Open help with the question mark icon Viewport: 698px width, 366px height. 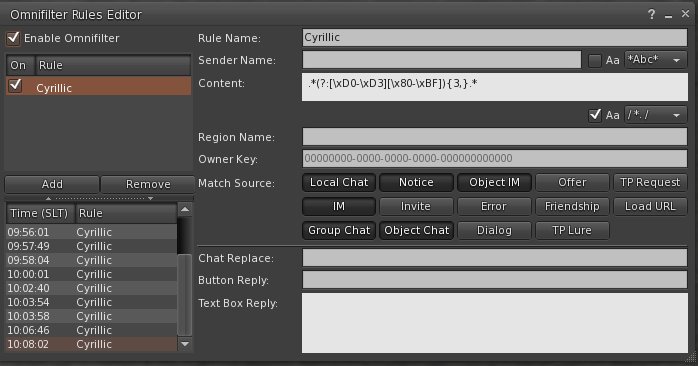click(x=652, y=15)
